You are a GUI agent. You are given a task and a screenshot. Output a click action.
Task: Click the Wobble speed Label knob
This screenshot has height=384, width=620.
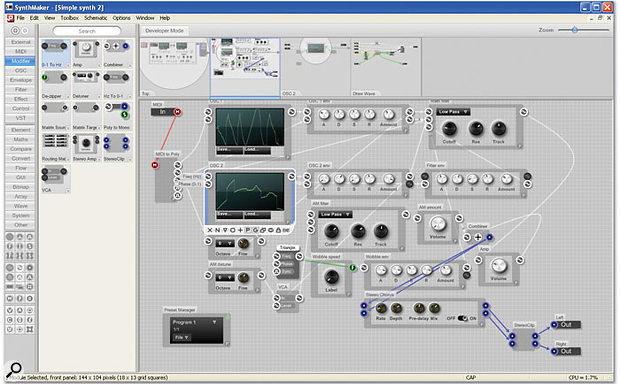coord(331,277)
